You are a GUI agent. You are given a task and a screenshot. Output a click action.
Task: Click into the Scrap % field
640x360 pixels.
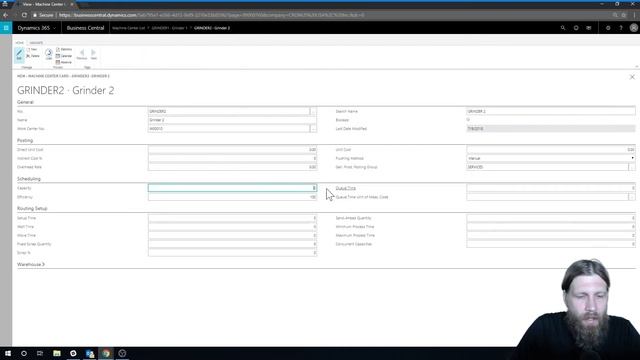click(x=232, y=253)
